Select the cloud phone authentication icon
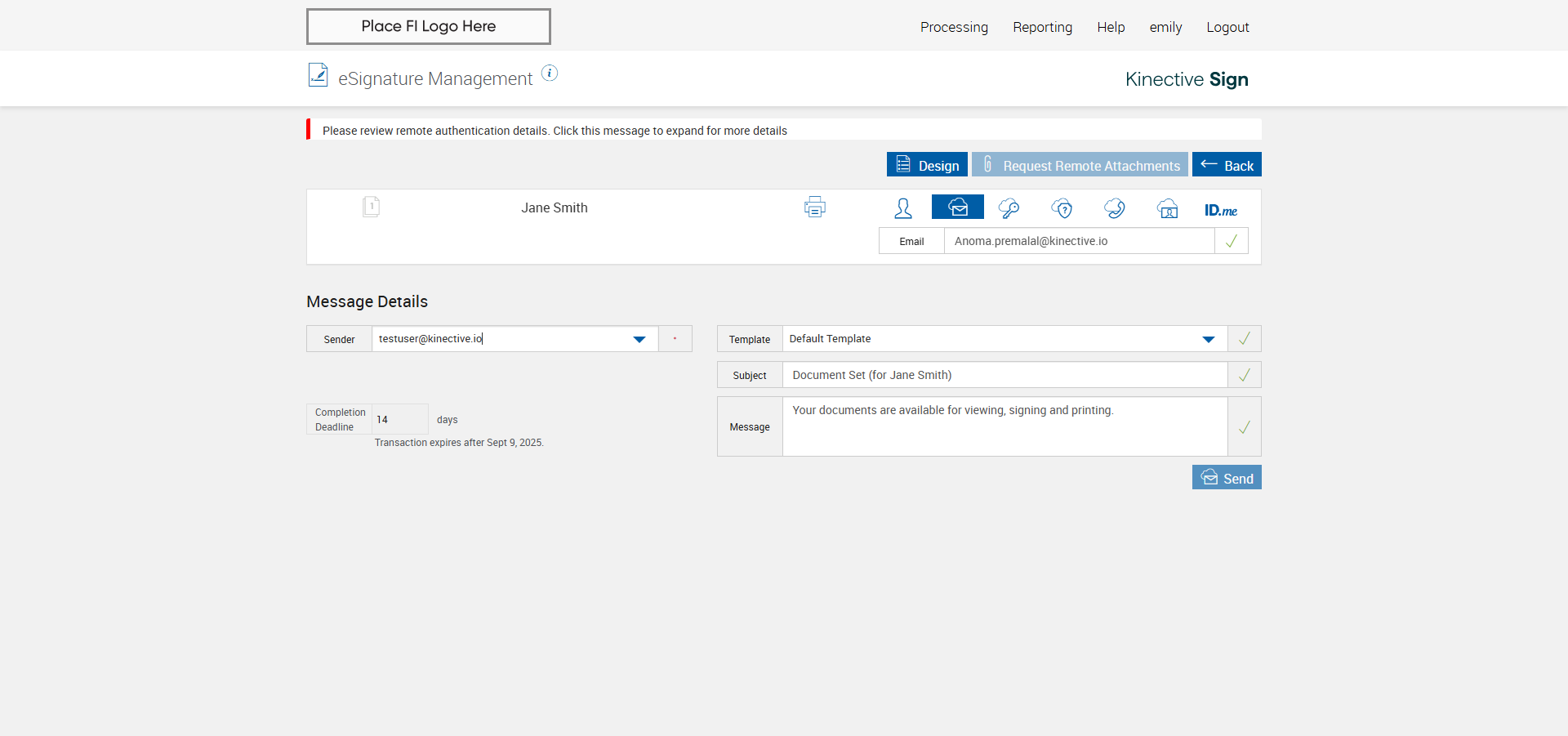Viewport: 1568px width, 736px height. (x=1115, y=208)
